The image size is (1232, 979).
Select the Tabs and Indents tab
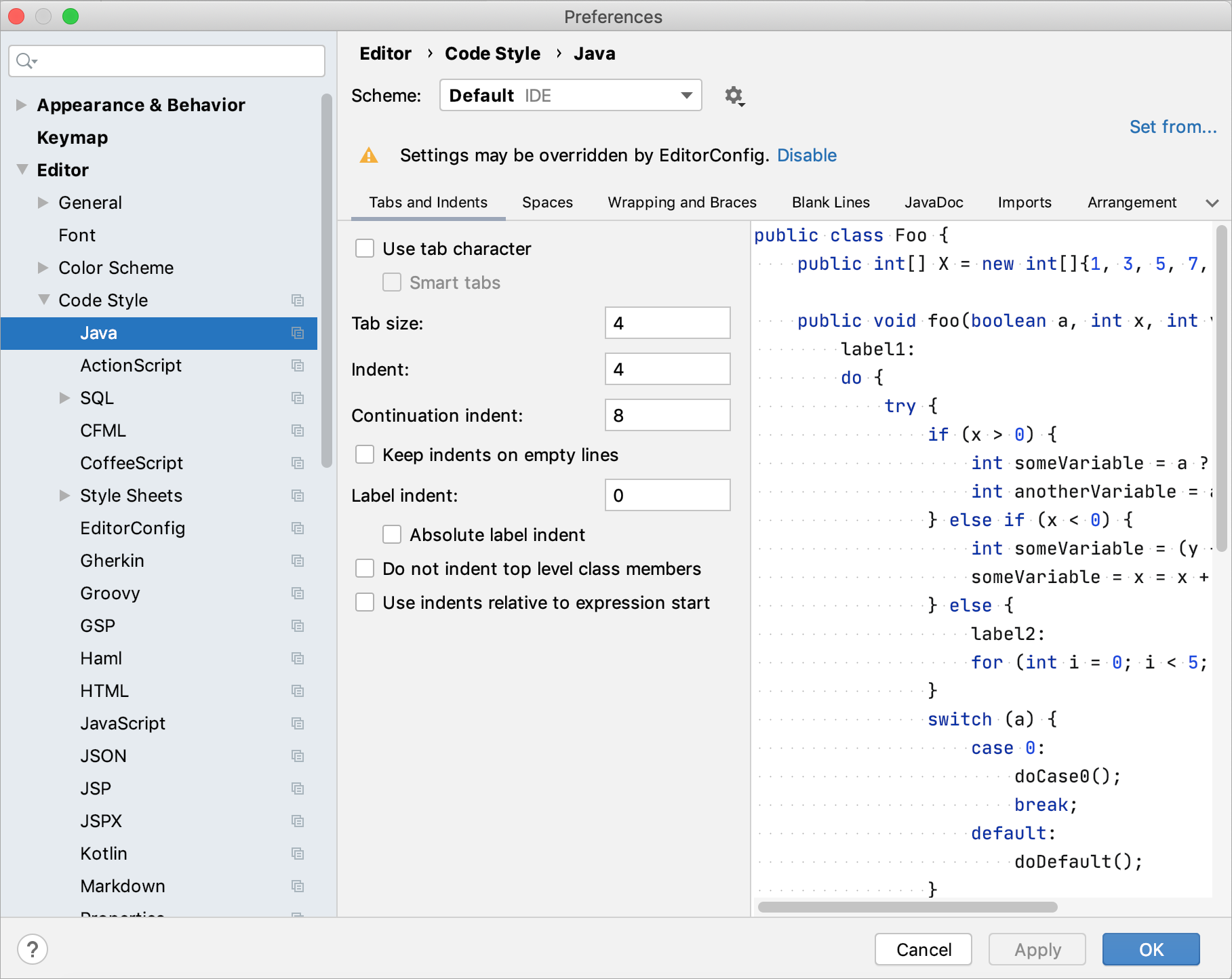tap(429, 203)
